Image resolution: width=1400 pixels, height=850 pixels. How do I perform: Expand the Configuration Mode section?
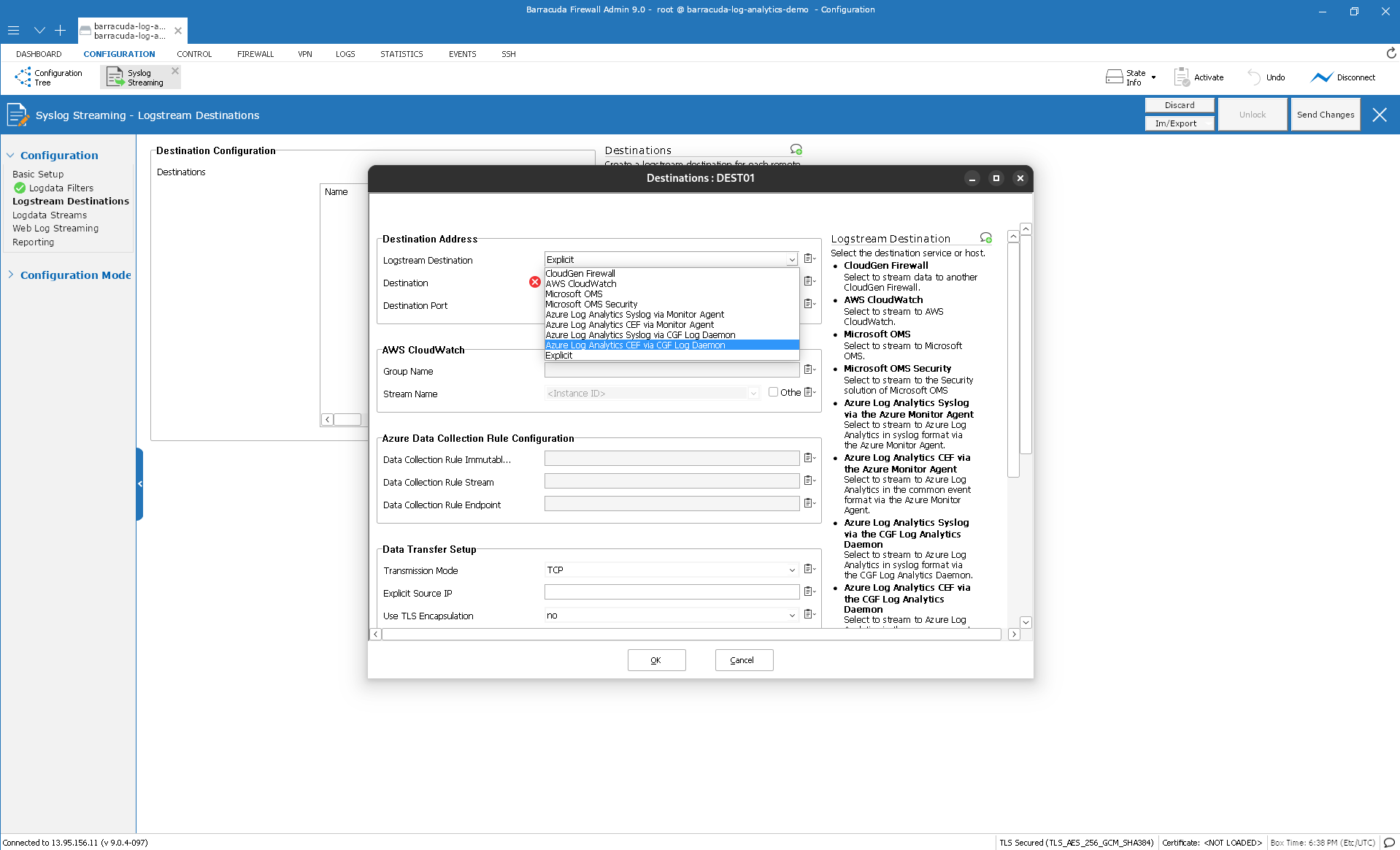coord(10,275)
